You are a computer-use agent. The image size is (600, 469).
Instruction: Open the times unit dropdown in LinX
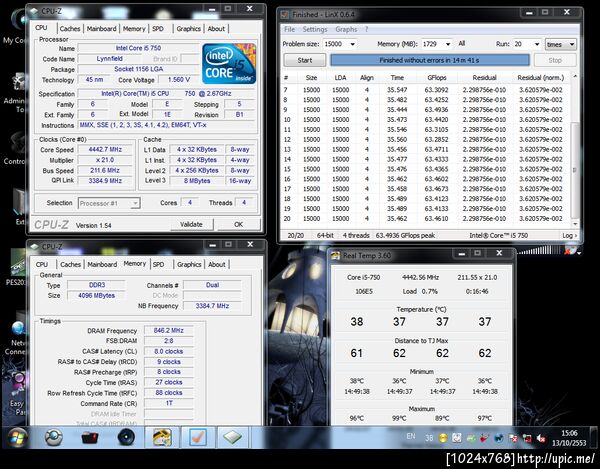click(x=561, y=44)
